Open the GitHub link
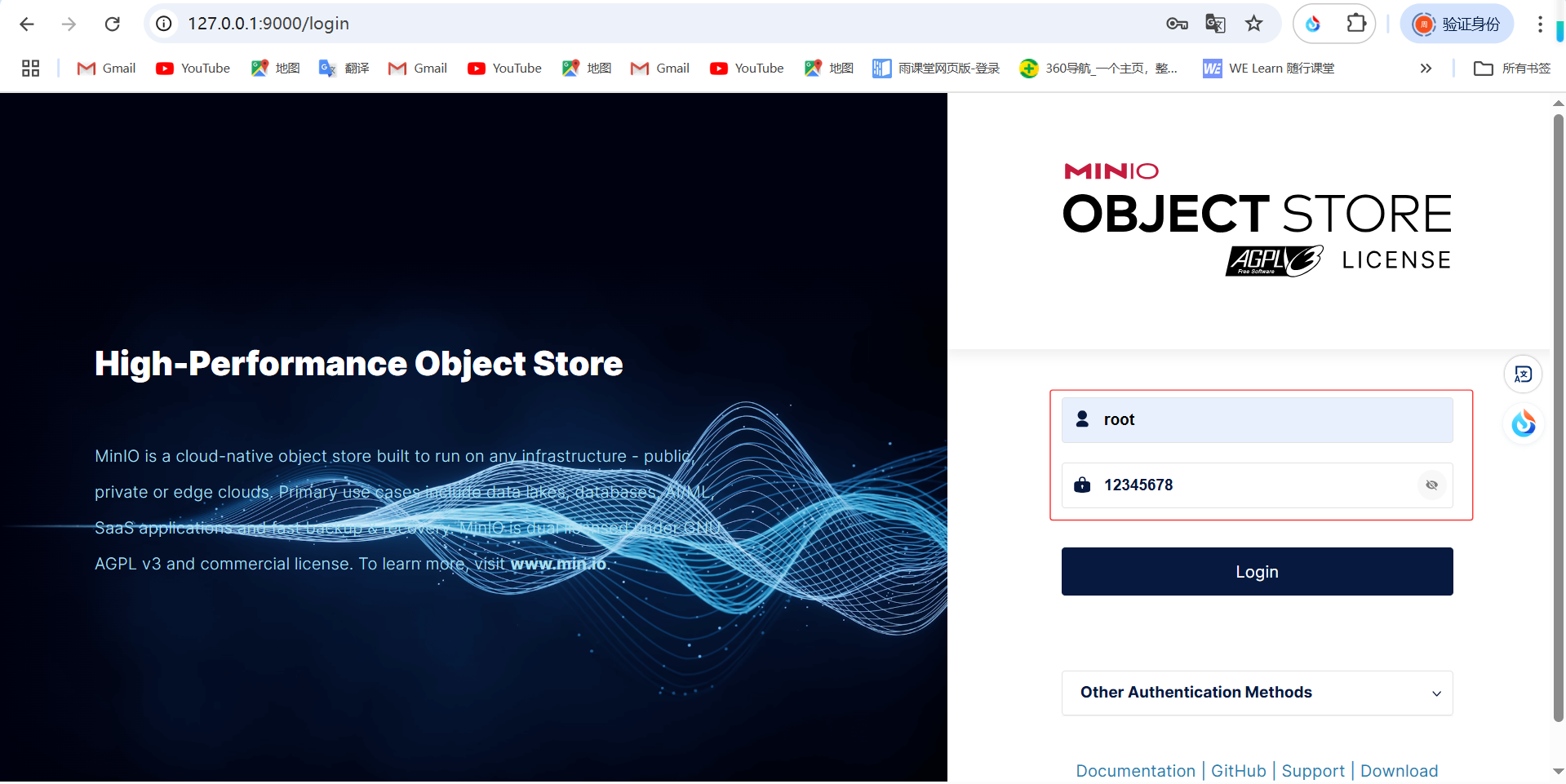Screen dimensions: 1566x784 [1238, 771]
